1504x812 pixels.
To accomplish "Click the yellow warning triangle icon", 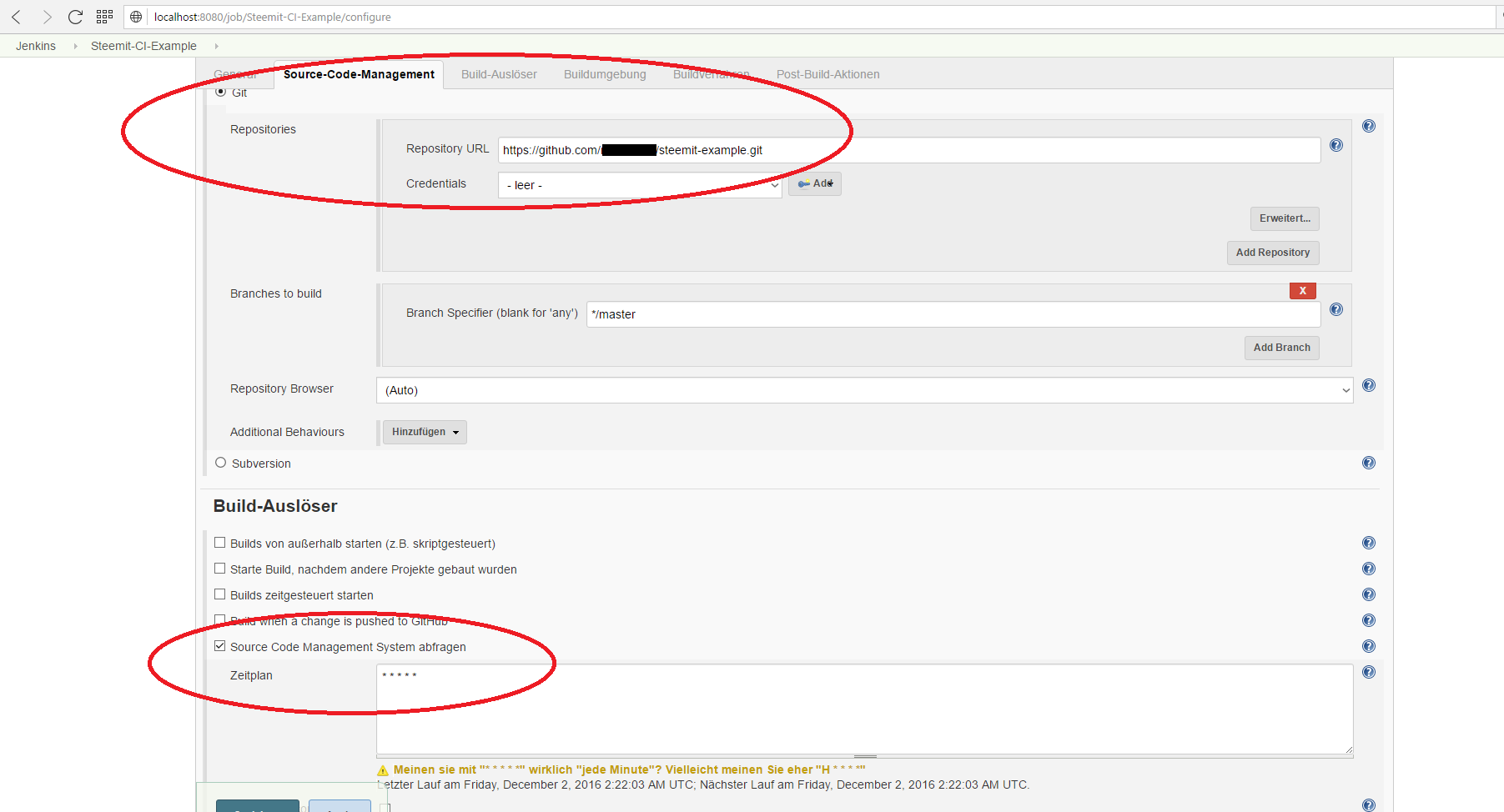I will [x=383, y=770].
